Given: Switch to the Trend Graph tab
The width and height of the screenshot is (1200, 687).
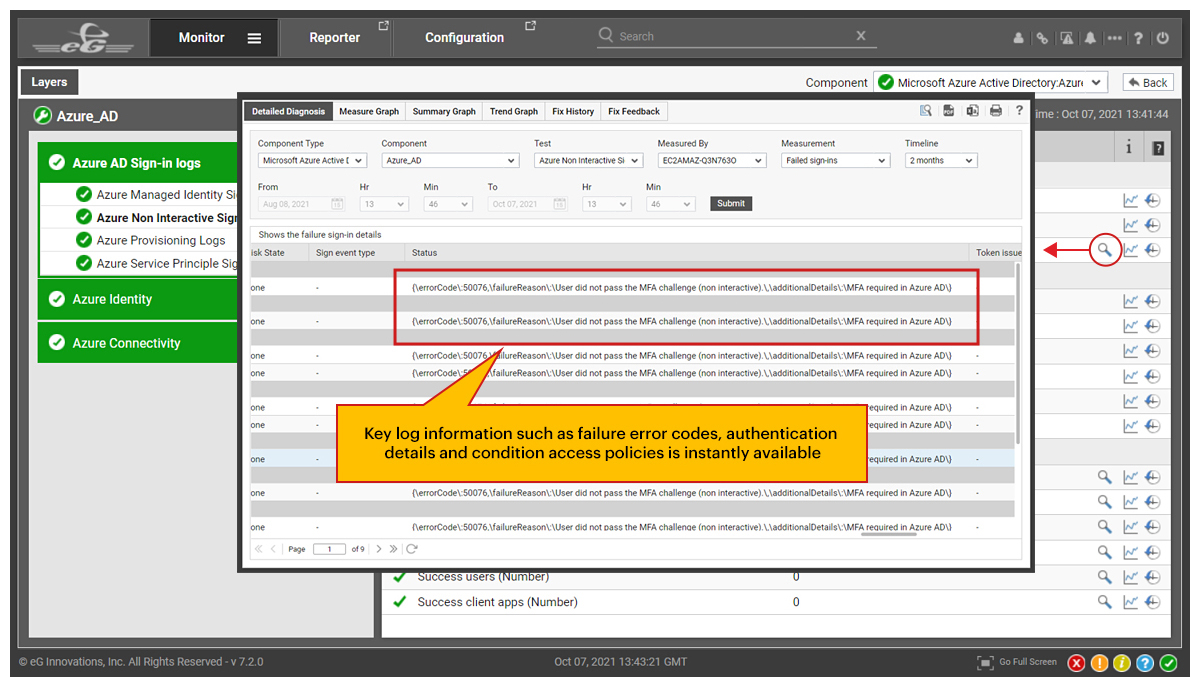Looking at the screenshot, I should click(x=514, y=112).
